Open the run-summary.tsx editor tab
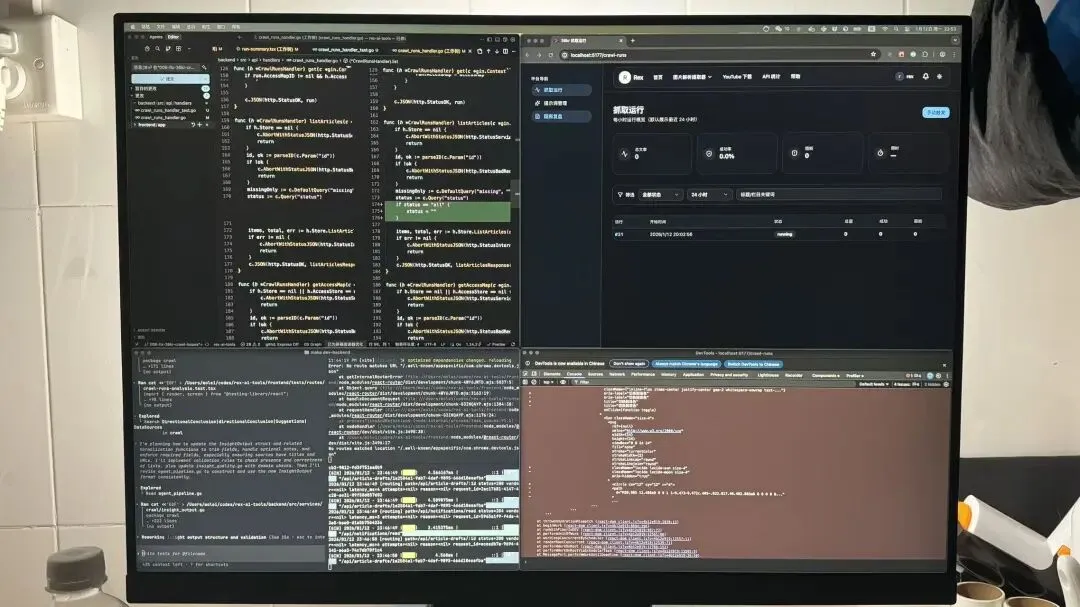This screenshot has width=1080, height=607. 270,50
